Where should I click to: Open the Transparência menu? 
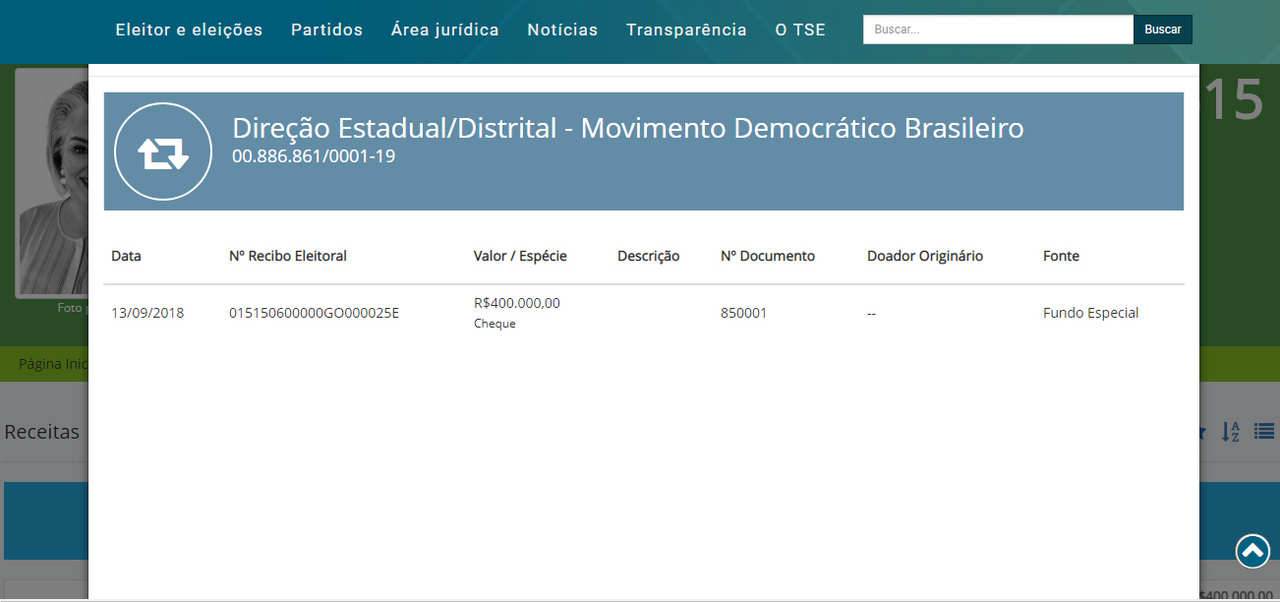(x=686, y=30)
